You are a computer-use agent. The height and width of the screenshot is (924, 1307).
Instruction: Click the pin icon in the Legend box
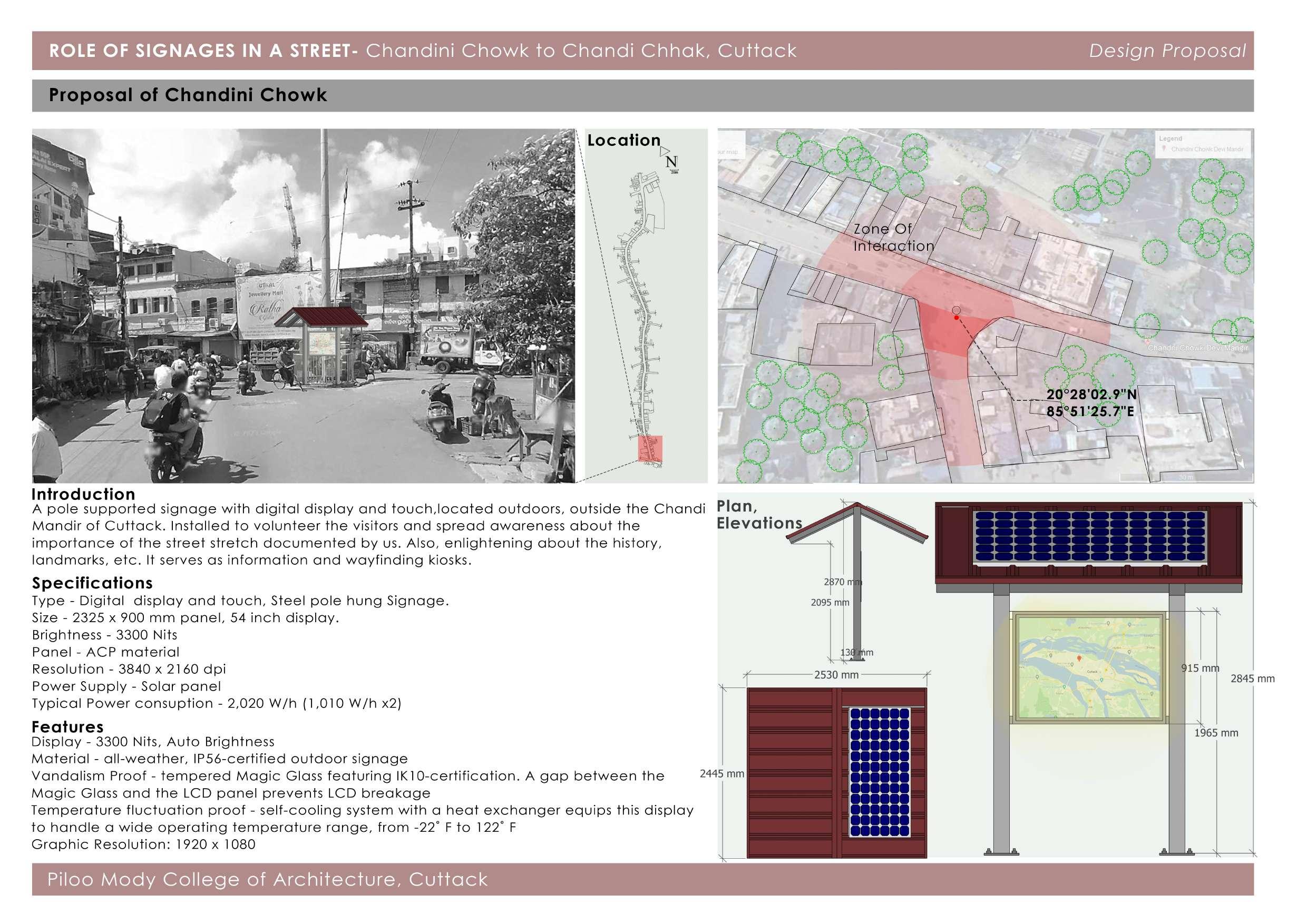(1164, 149)
